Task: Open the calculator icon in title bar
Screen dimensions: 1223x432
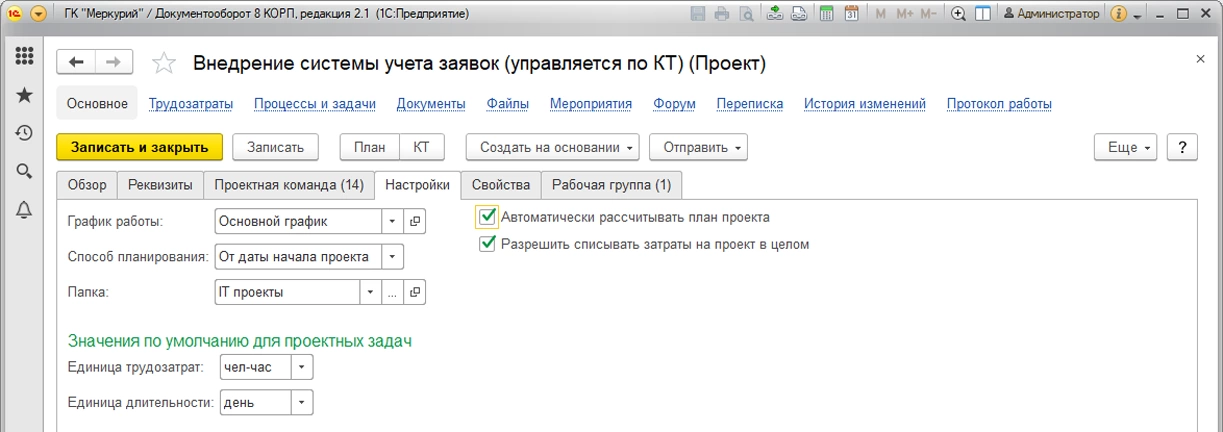Action: coord(826,14)
